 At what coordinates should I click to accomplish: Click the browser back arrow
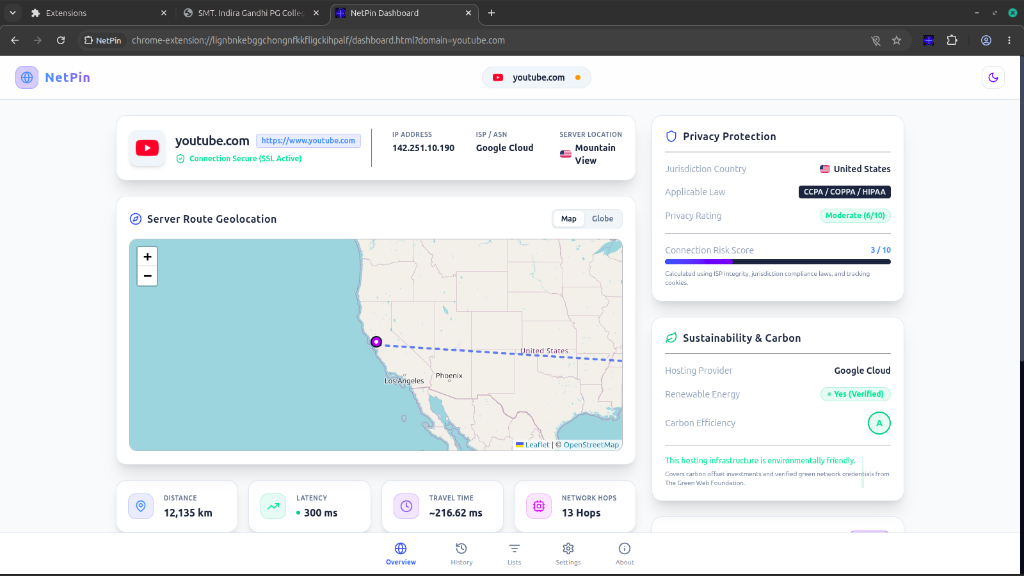click(14, 40)
